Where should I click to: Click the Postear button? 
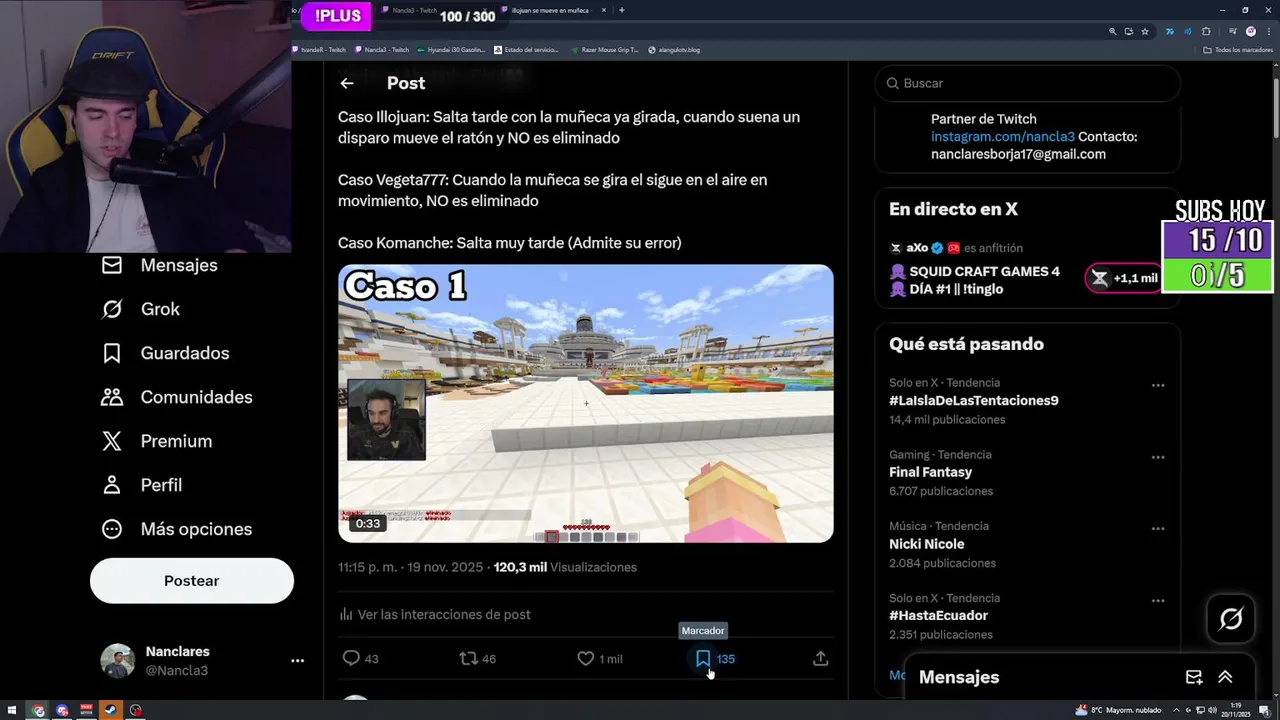pyautogui.click(x=192, y=581)
